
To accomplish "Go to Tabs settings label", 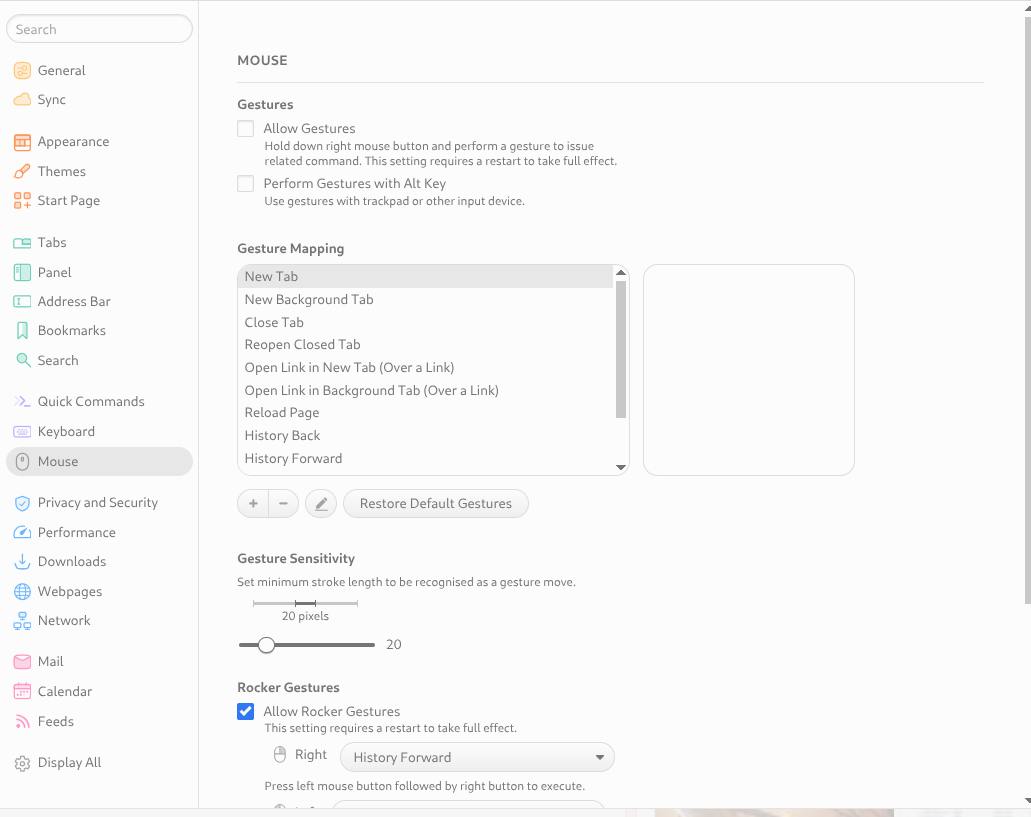I will 52,243.
